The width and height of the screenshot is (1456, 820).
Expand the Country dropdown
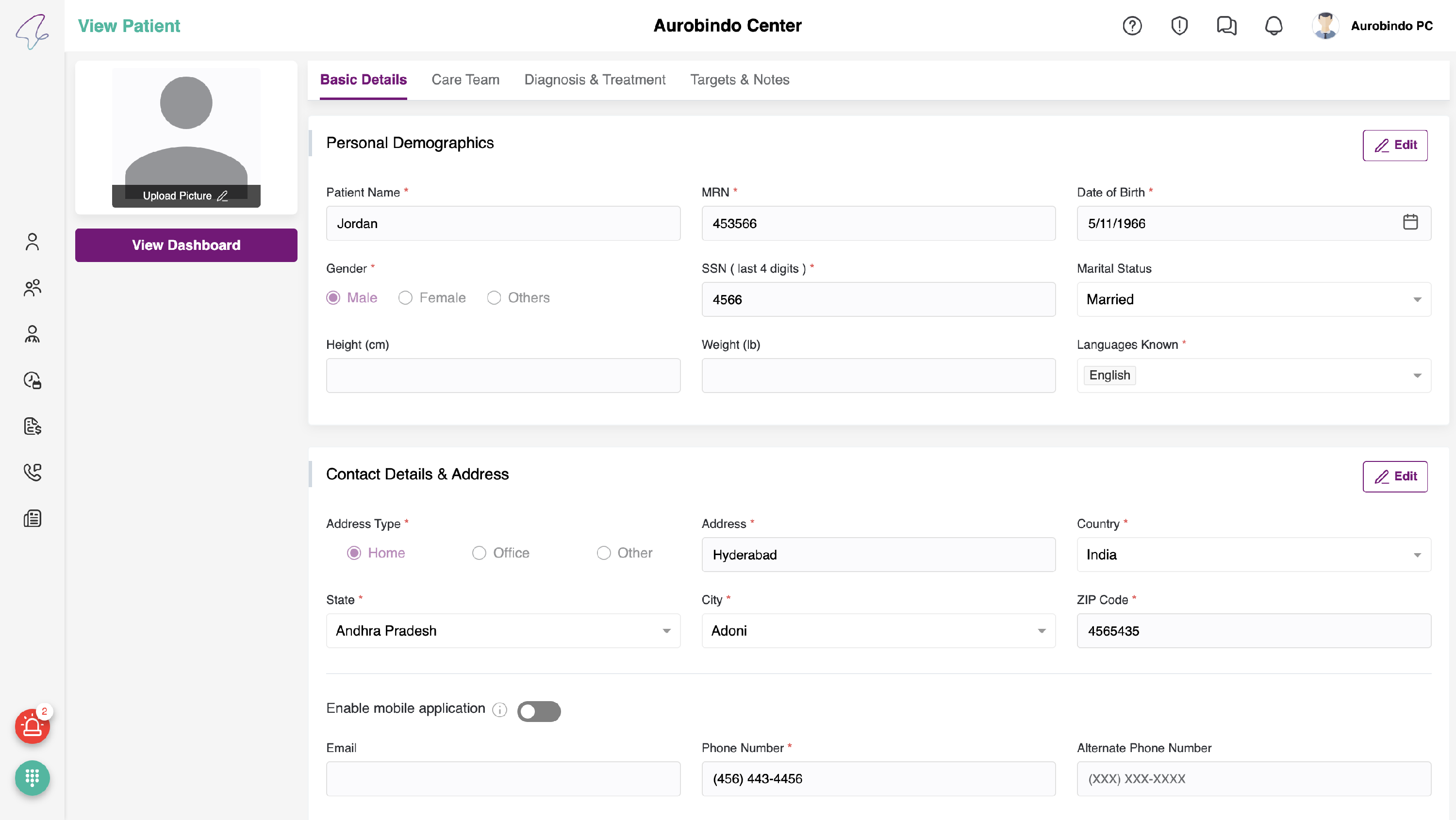[x=1253, y=555]
